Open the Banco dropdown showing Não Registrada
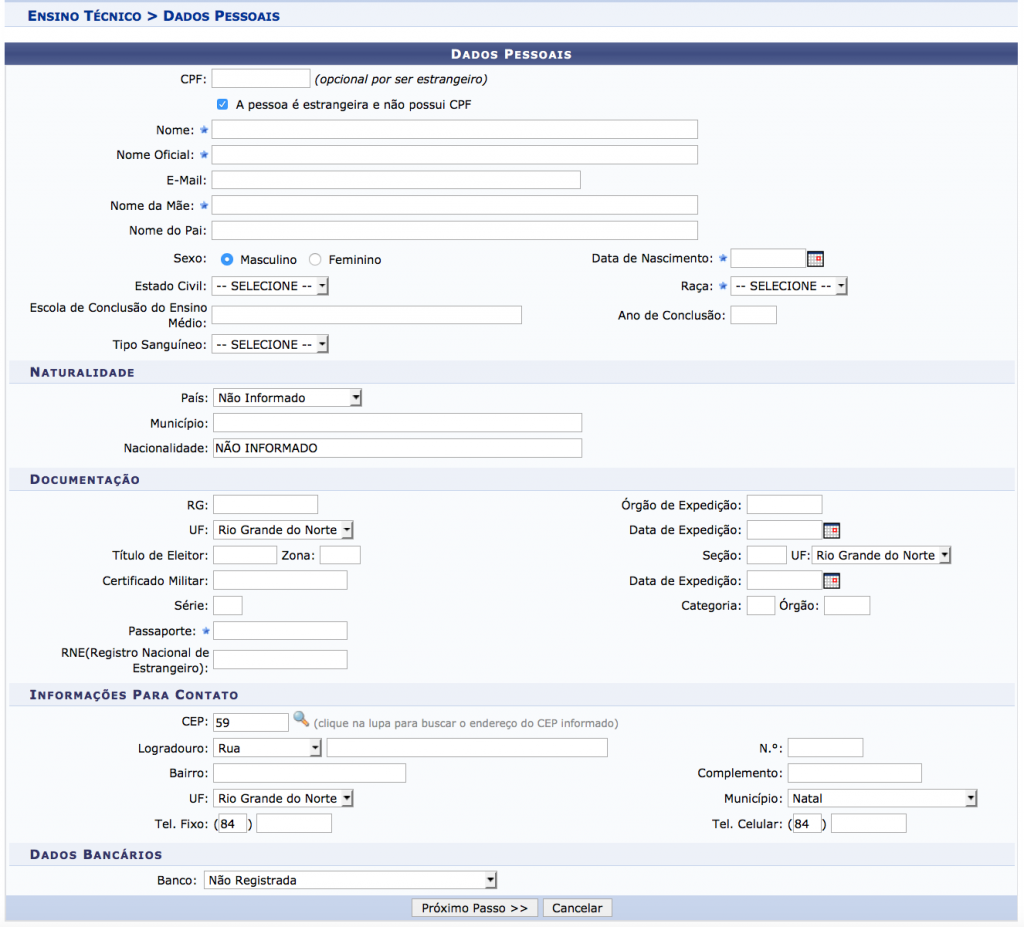Image resolution: width=1024 pixels, height=927 pixels. pos(350,880)
